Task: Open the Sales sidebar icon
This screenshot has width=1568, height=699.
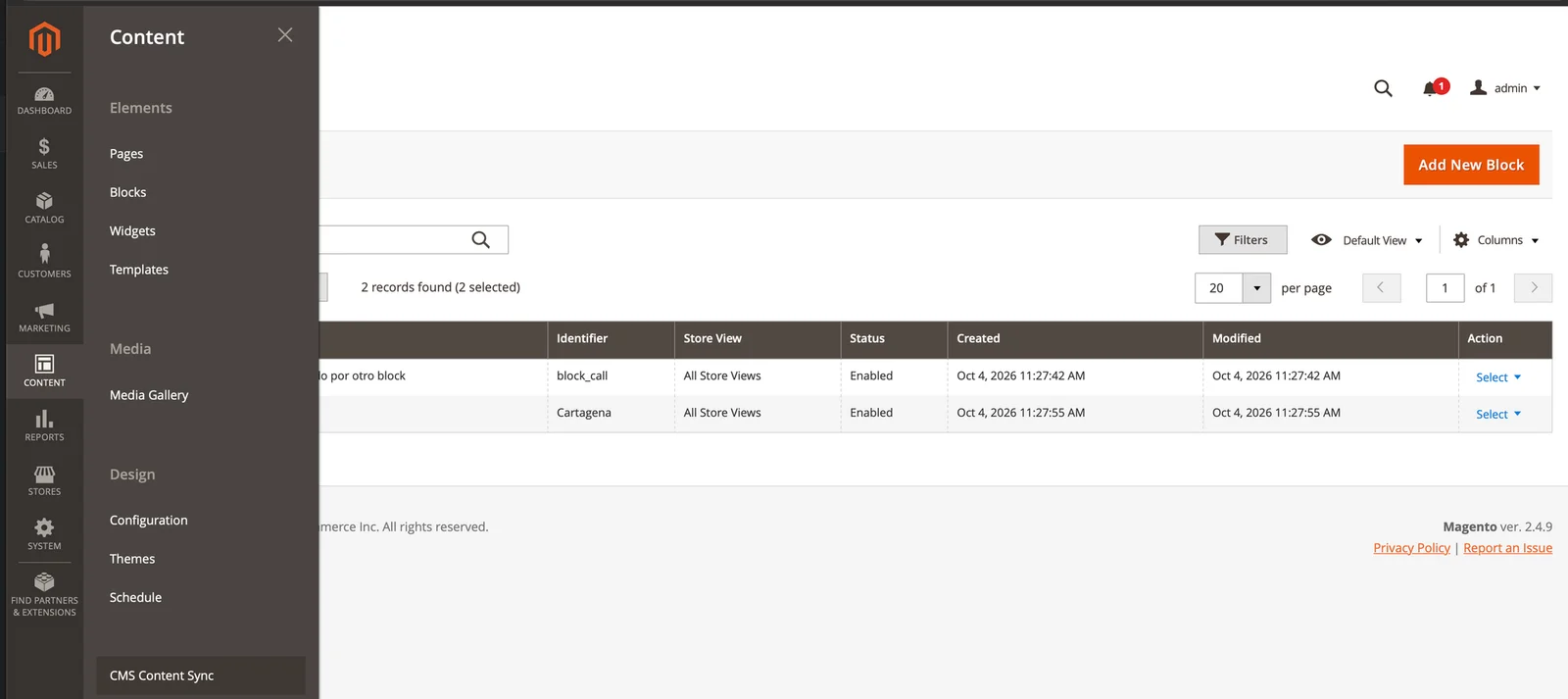Action: point(44,154)
